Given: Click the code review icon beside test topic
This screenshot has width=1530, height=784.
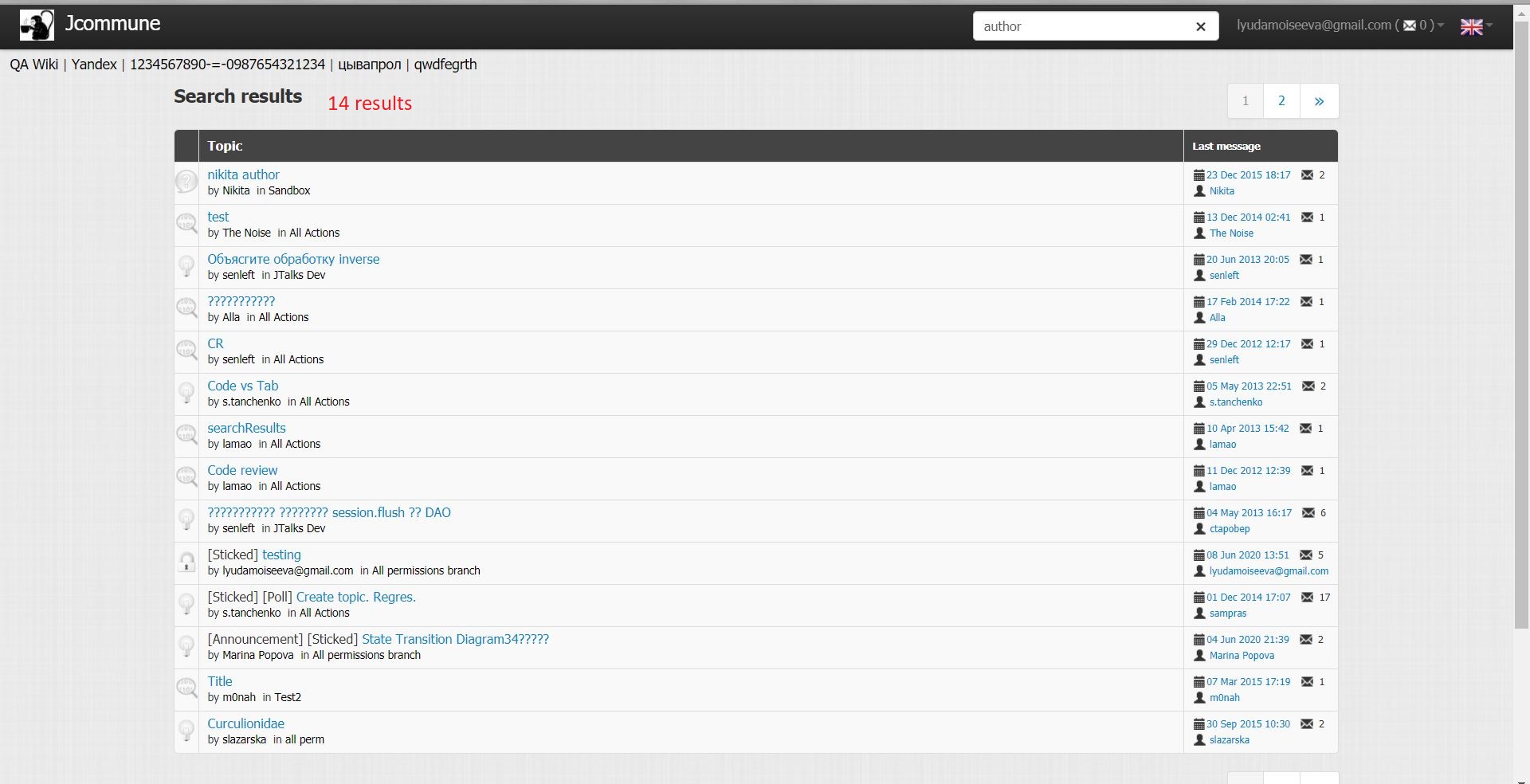Looking at the screenshot, I should point(186,224).
